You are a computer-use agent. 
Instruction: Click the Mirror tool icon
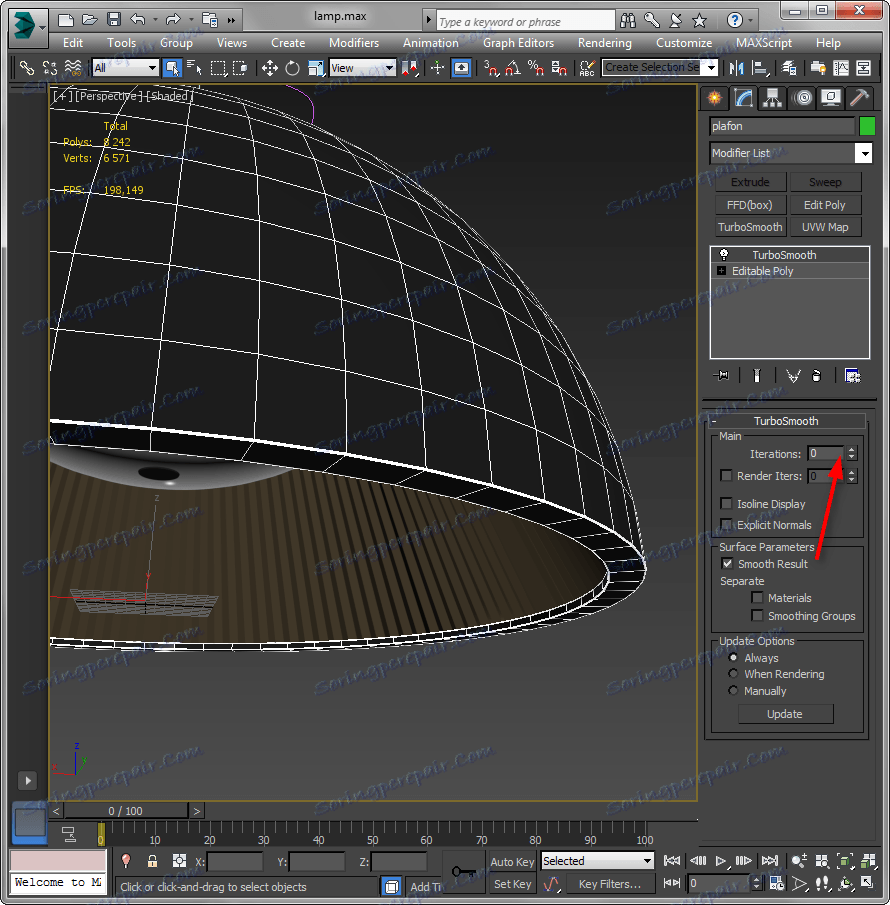pos(738,68)
